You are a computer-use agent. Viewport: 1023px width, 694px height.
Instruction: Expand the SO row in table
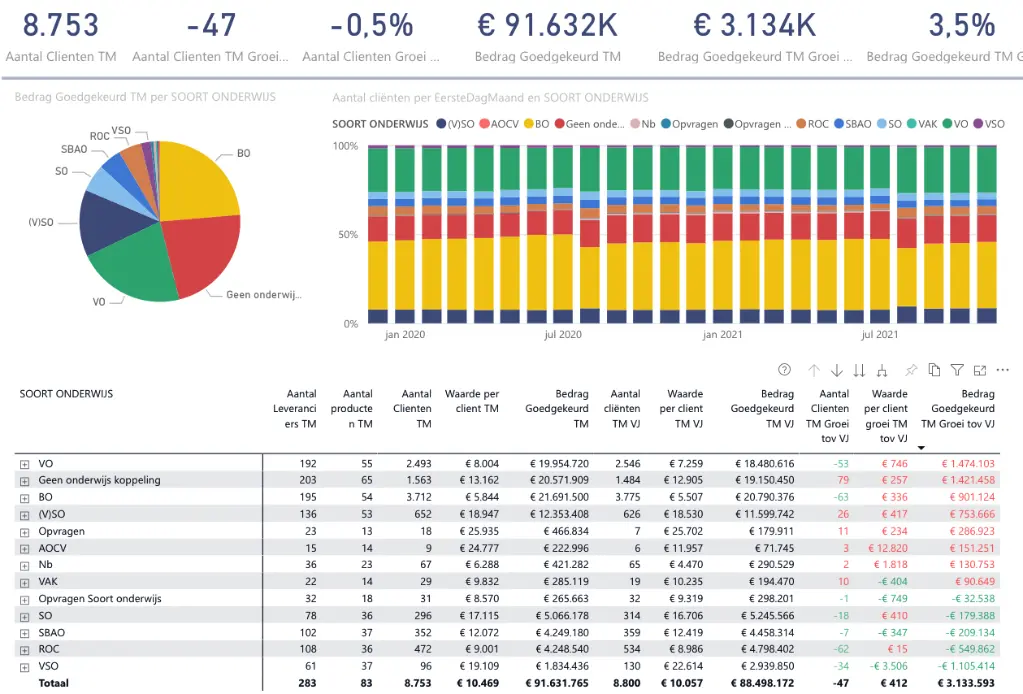point(25,616)
